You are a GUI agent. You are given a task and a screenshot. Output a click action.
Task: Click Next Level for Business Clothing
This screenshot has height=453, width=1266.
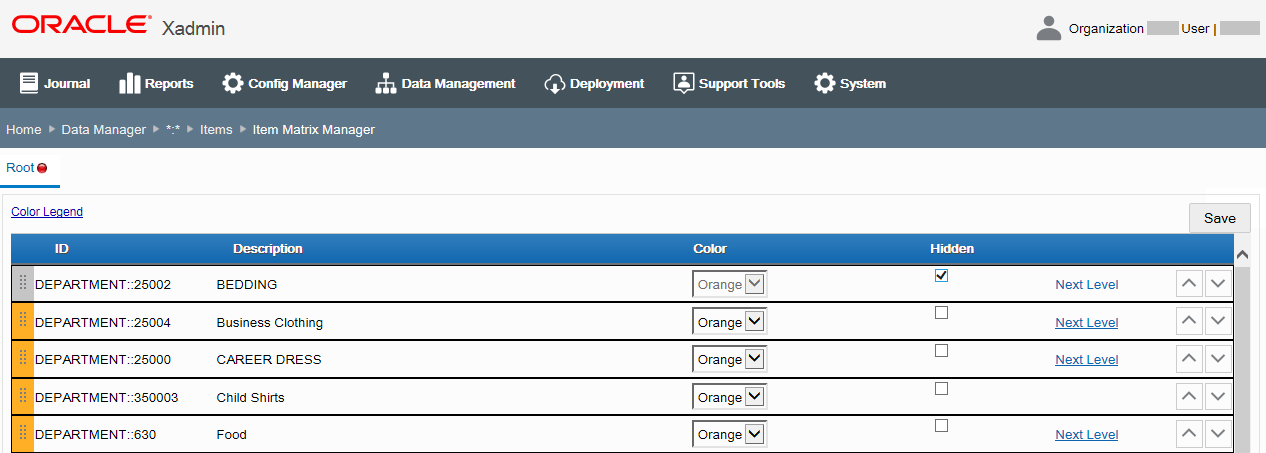coord(1087,322)
